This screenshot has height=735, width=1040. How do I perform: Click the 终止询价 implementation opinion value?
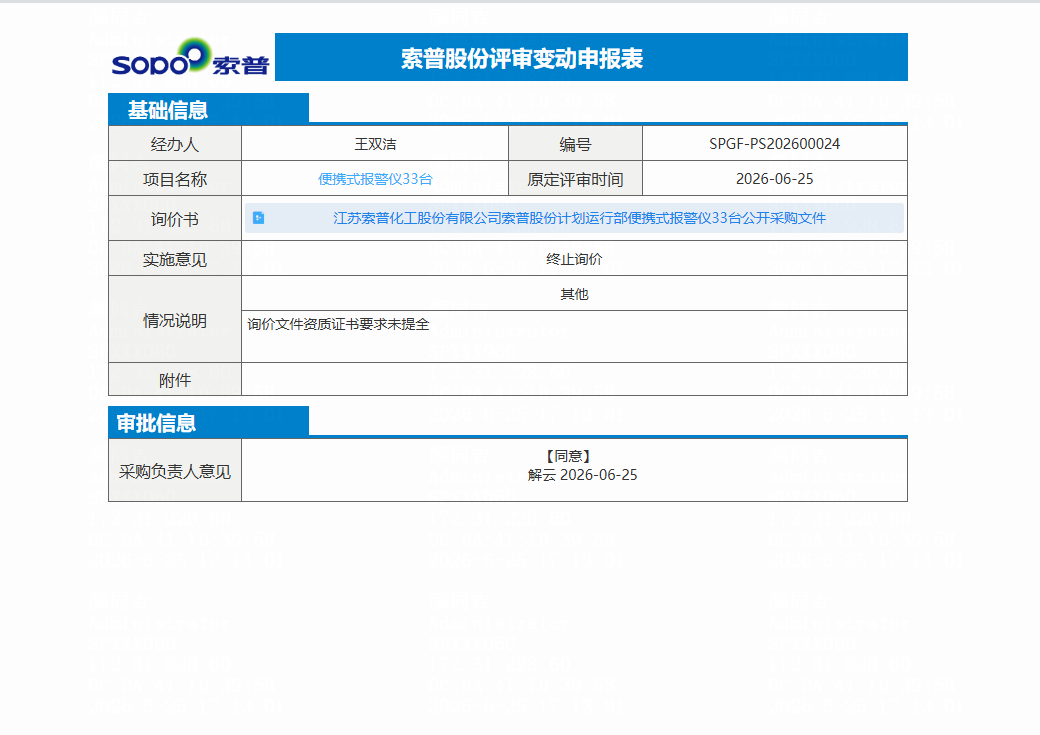[574, 259]
